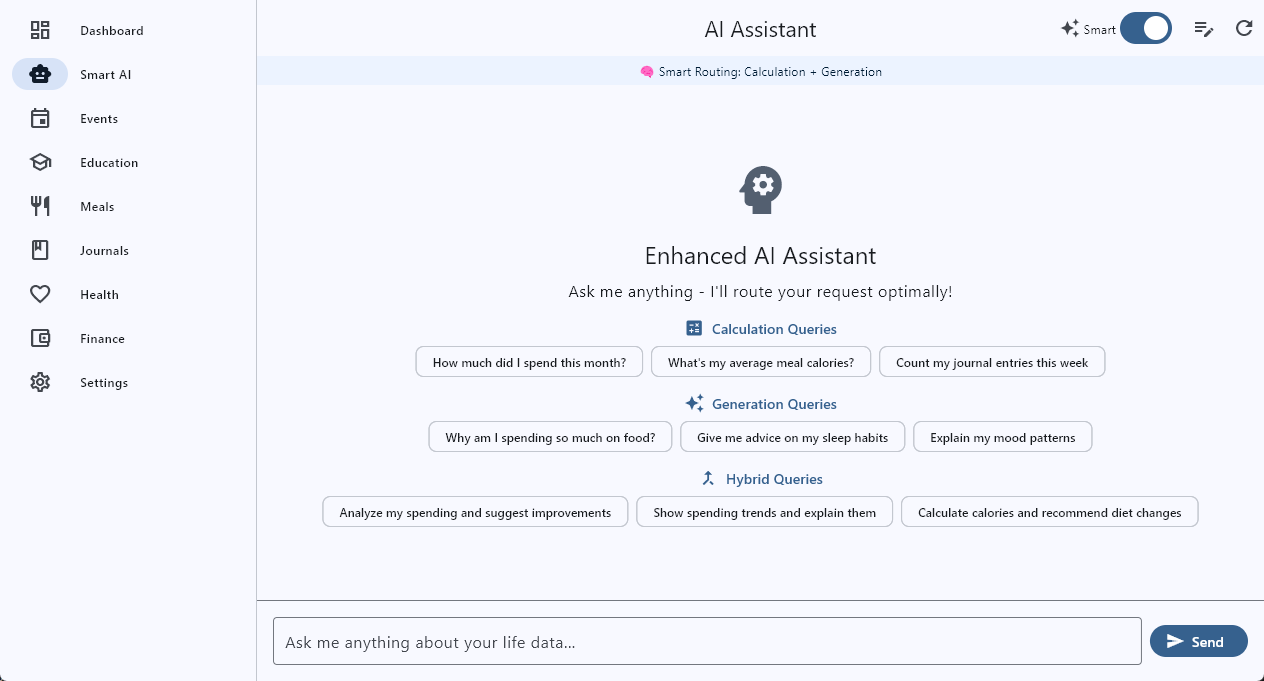Open the Dashboard grid icon

[40, 30]
